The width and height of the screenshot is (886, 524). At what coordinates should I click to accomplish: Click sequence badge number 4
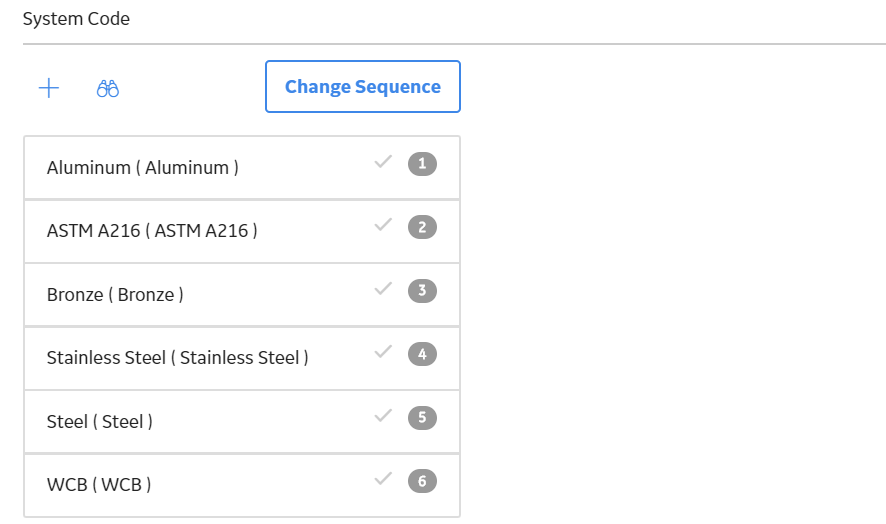pyautogui.click(x=423, y=354)
